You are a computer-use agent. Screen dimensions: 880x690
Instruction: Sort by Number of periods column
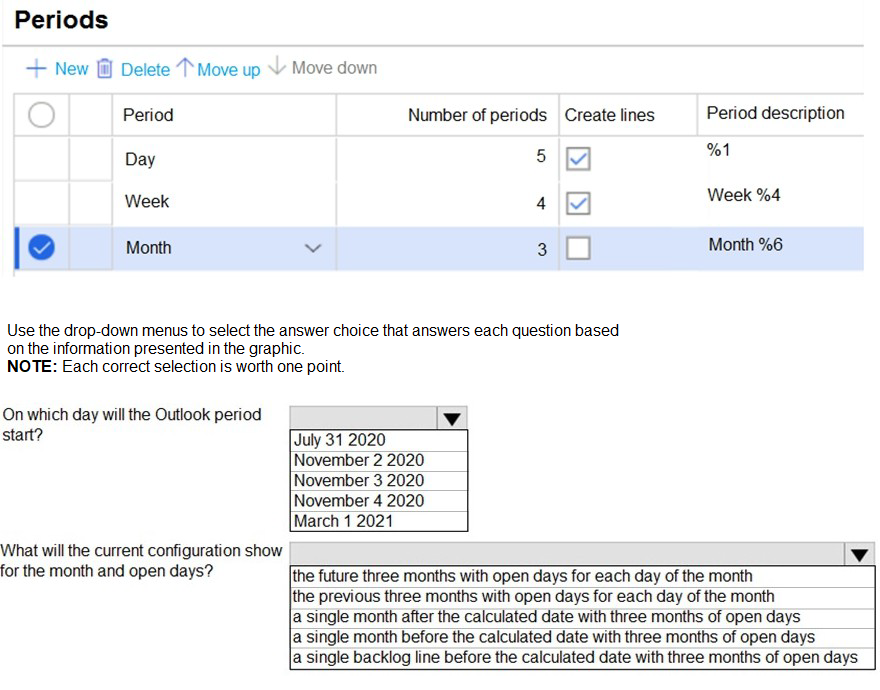[477, 115]
